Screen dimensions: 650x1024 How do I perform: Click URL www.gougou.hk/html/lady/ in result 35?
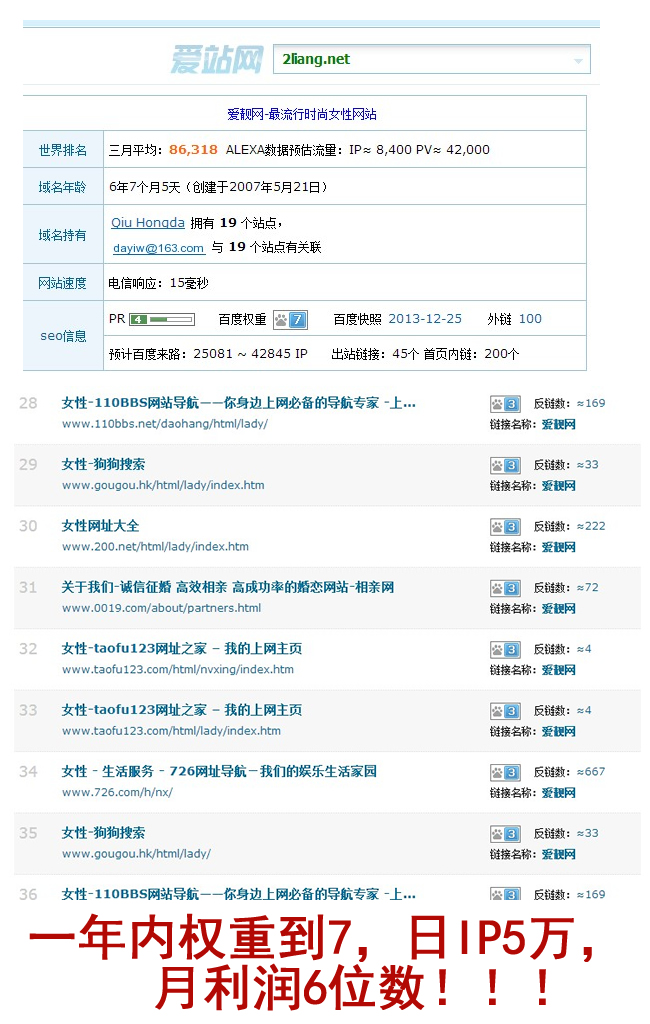coord(137,854)
